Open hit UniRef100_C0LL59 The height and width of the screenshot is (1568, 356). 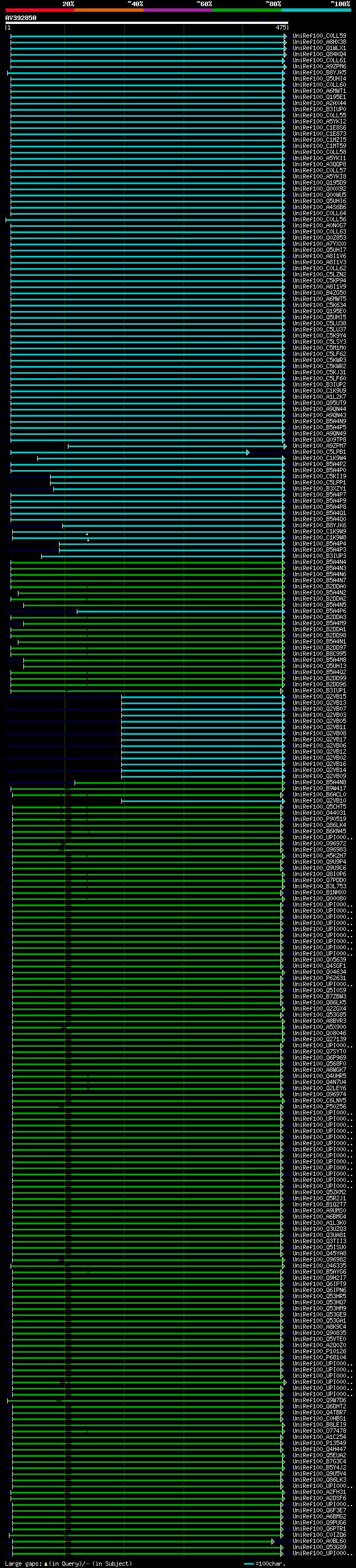(319, 36)
